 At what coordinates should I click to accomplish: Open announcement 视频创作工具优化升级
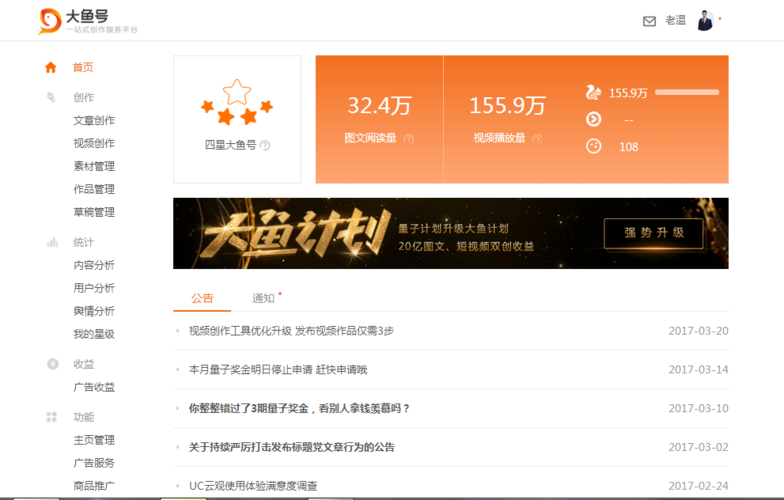coord(291,331)
